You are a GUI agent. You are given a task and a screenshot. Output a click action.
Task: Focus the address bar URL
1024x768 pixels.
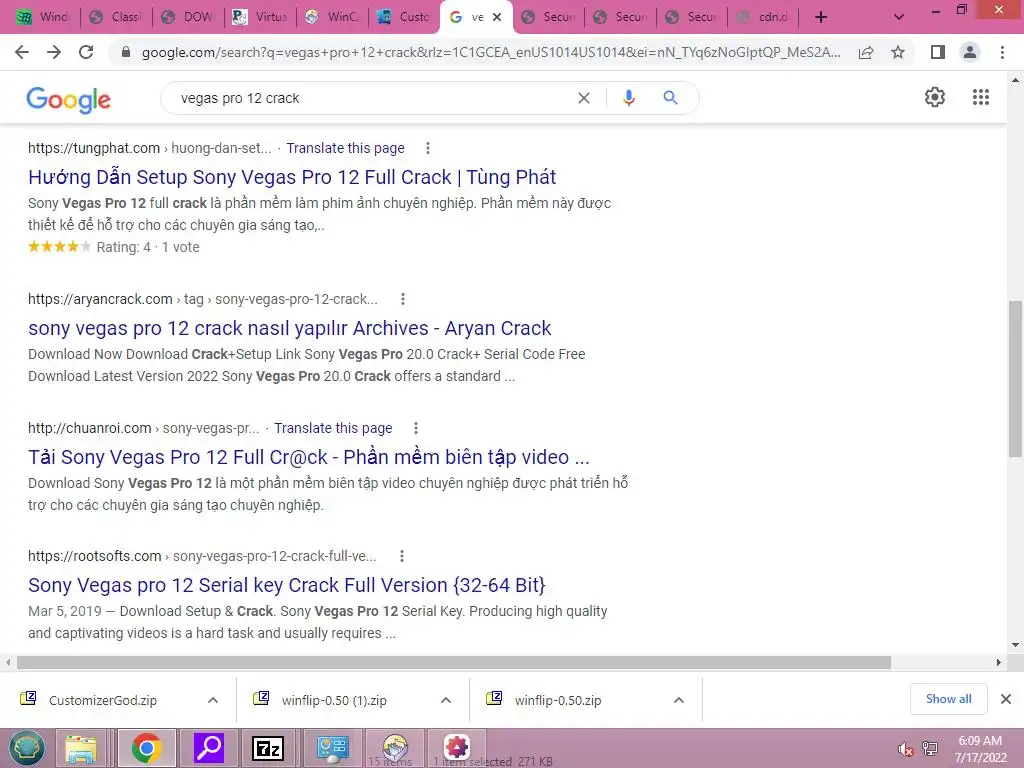(491, 52)
